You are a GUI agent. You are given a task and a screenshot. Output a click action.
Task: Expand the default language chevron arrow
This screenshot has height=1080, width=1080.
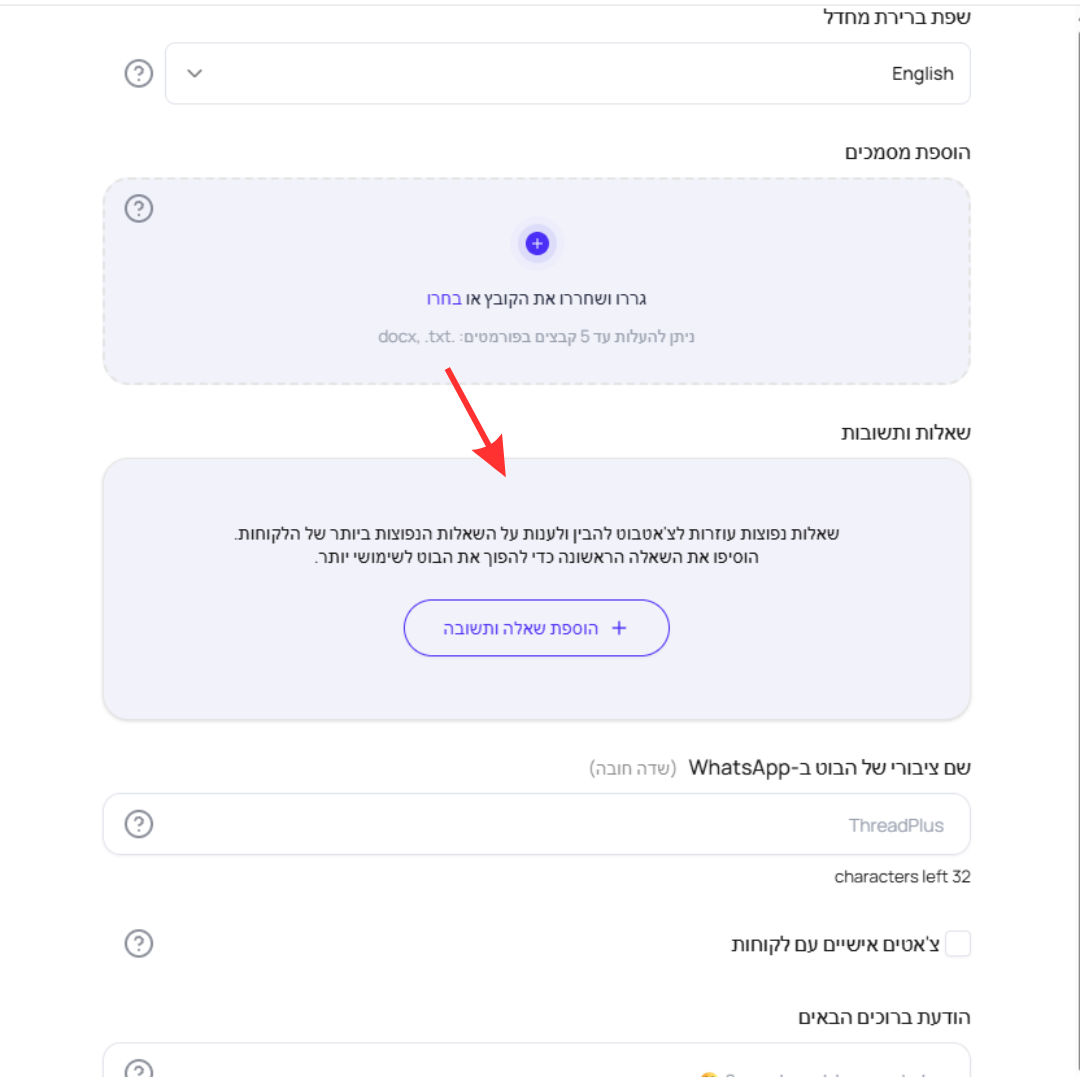195,73
